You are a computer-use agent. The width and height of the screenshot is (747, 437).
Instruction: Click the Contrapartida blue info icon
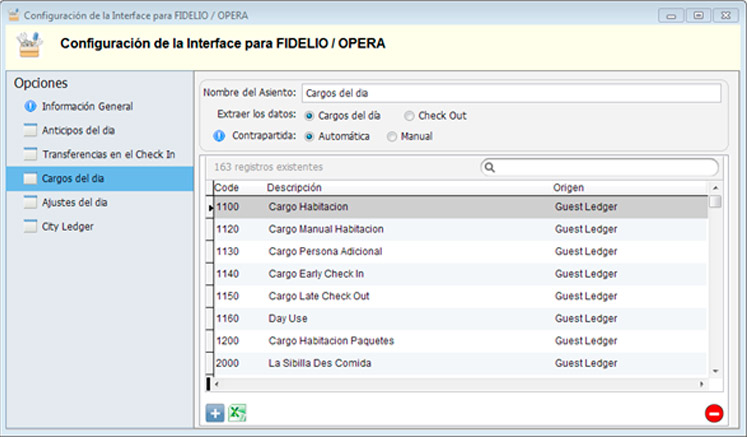click(219, 136)
